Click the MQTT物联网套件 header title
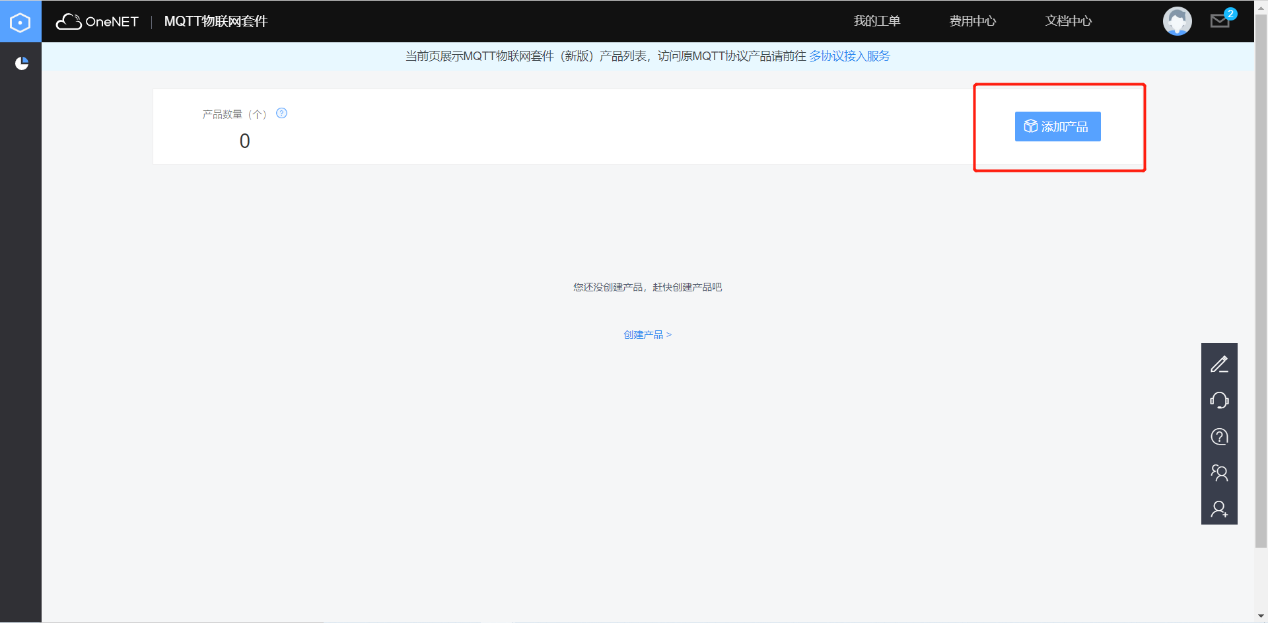This screenshot has height=623, width=1268. tap(216, 21)
